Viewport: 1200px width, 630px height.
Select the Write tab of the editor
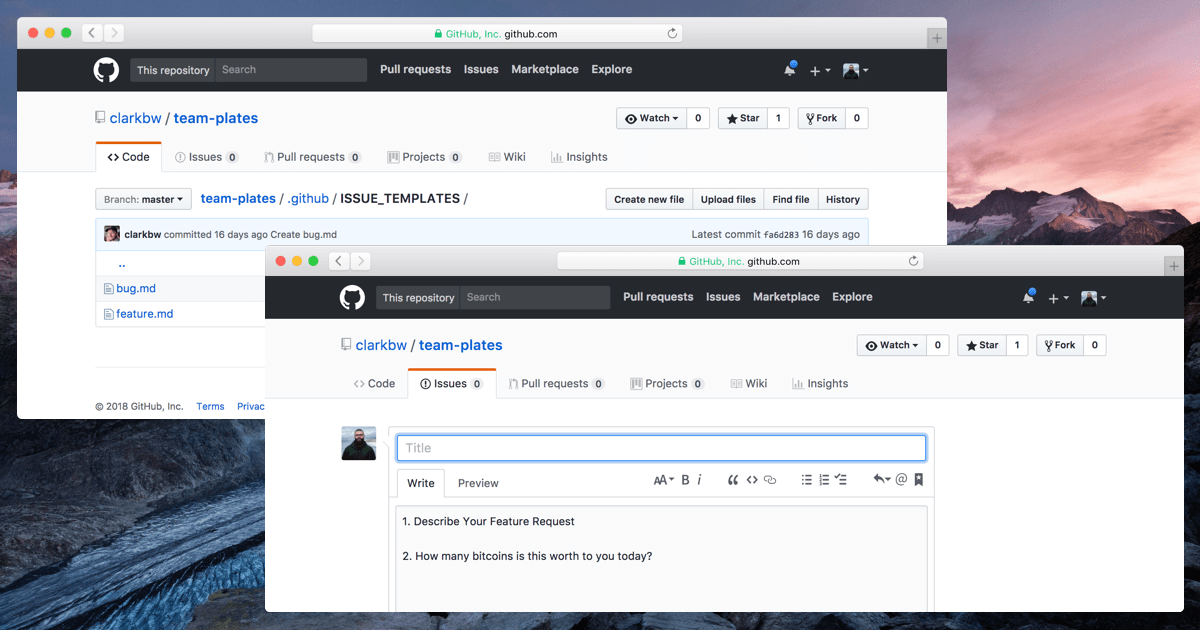(421, 483)
